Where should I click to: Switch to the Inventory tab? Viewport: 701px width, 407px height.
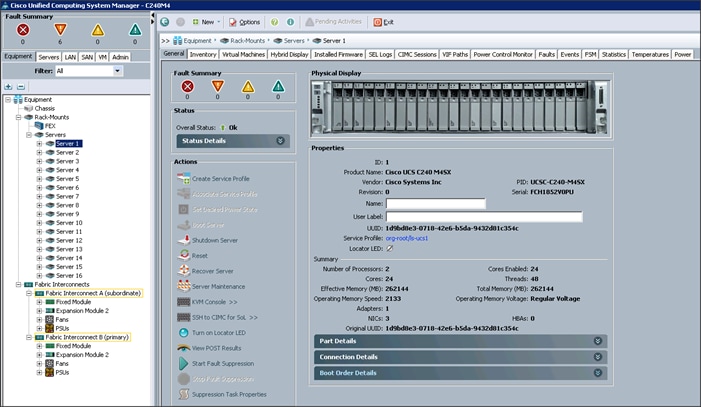click(203, 54)
